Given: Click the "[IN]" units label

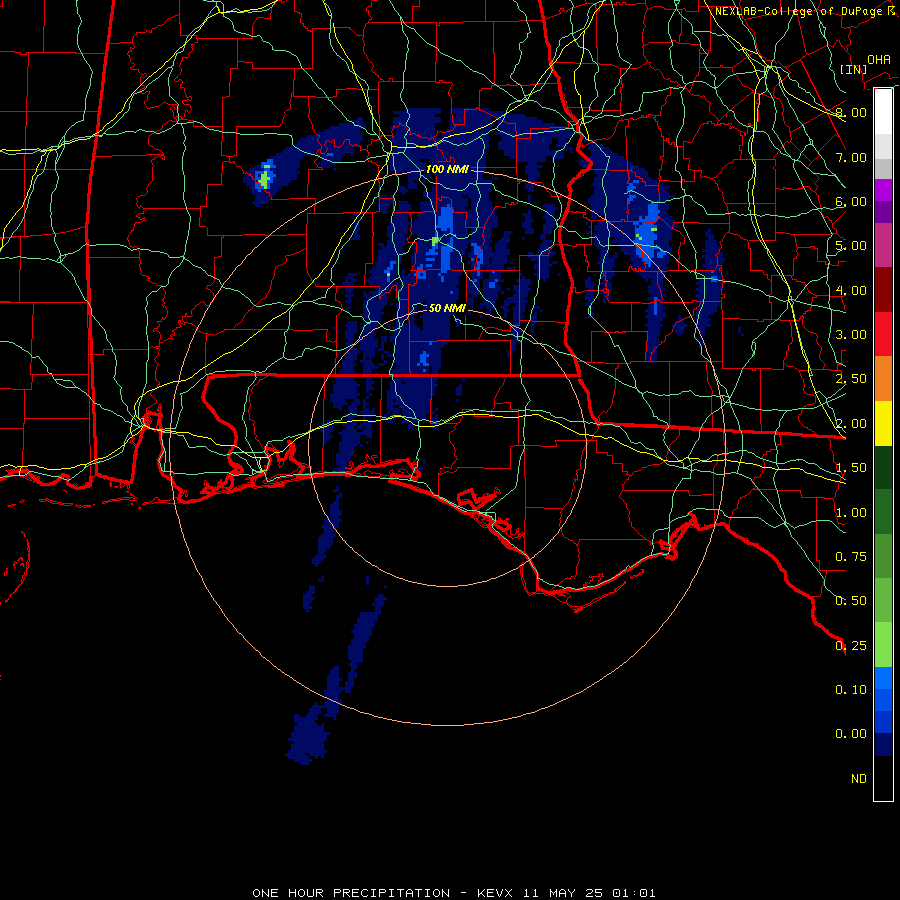Looking at the screenshot, I should coord(853,69).
